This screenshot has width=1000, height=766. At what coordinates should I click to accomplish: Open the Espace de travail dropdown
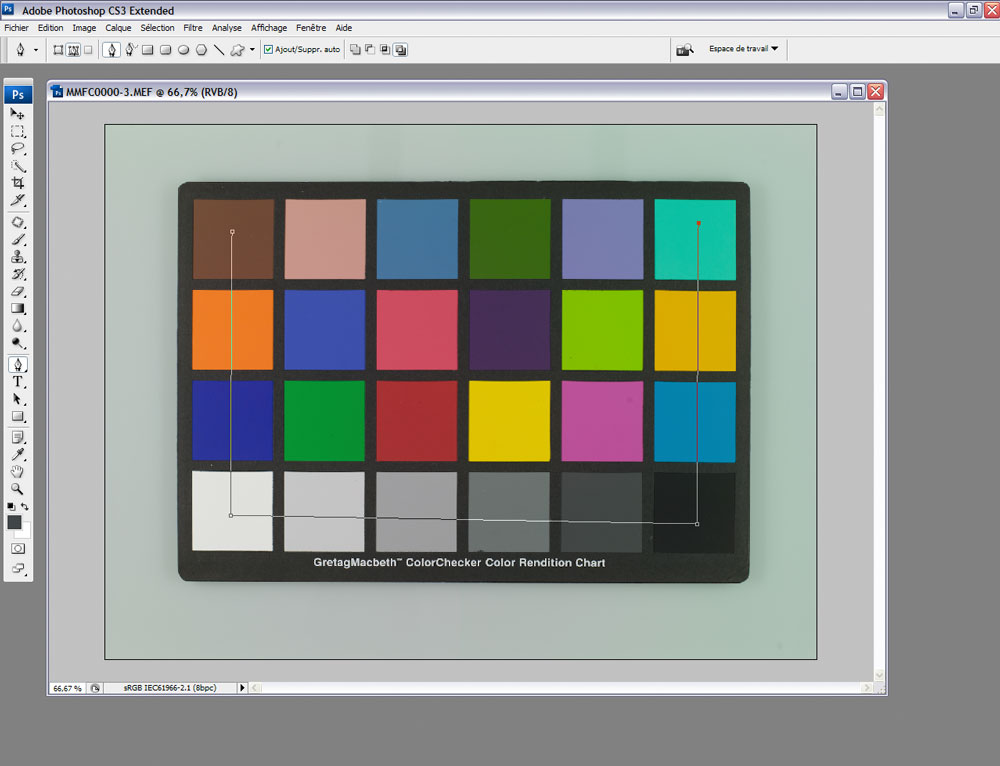coord(744,48)
